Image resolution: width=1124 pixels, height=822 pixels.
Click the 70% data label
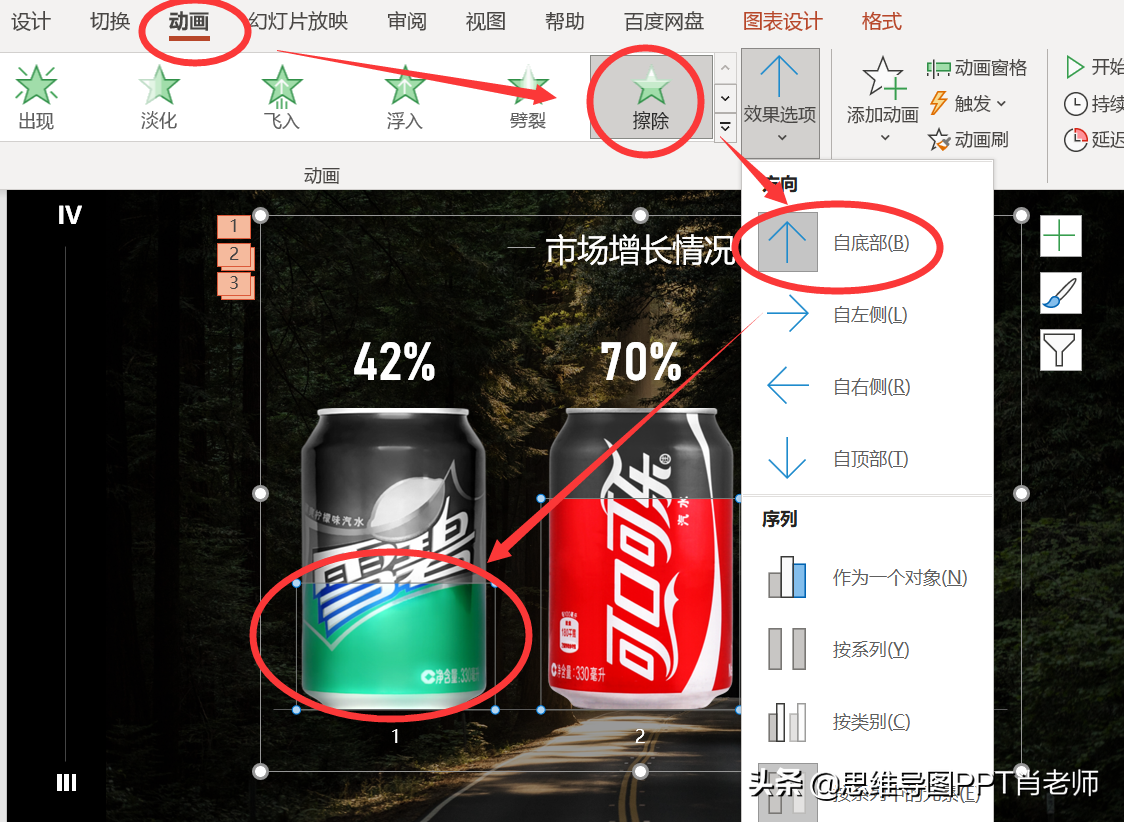pyautogui.click(x=640, y=361)
